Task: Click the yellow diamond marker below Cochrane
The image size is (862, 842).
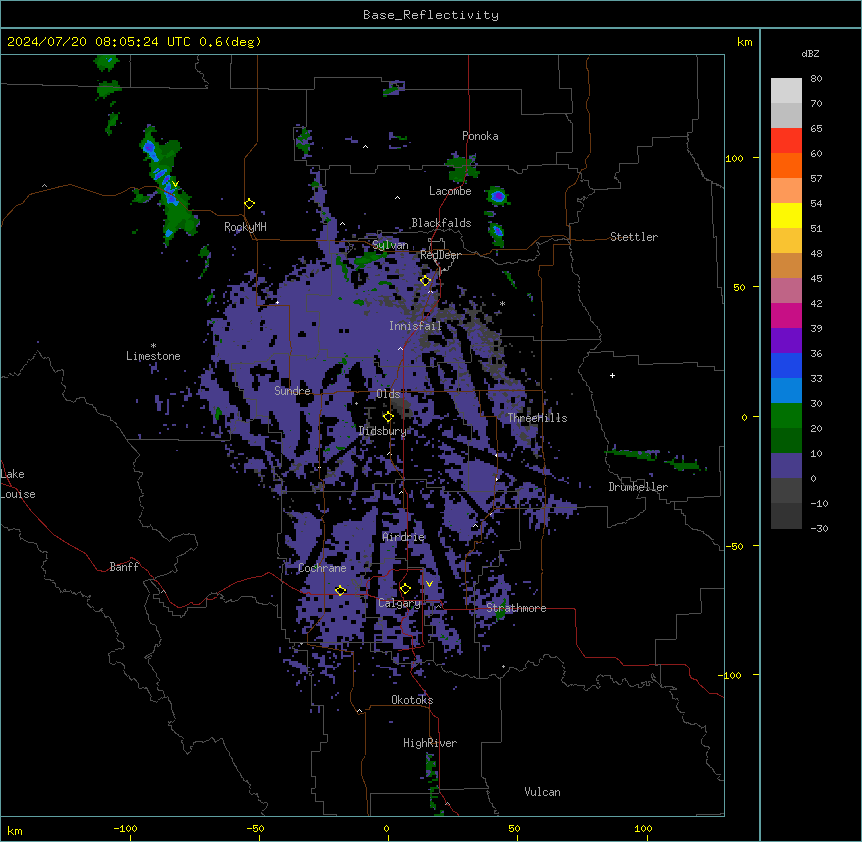Action: 340,591
